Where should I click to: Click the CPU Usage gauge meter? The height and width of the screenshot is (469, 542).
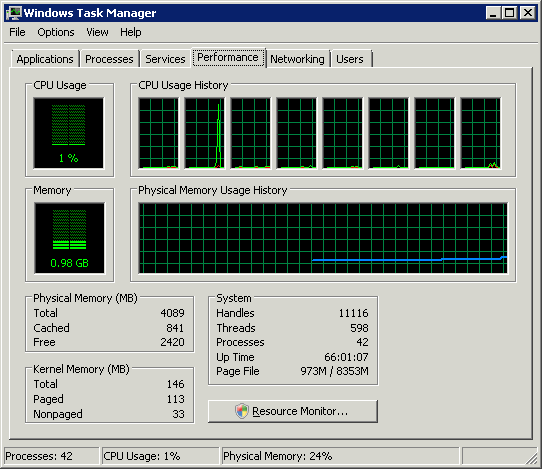coord(68,133)
